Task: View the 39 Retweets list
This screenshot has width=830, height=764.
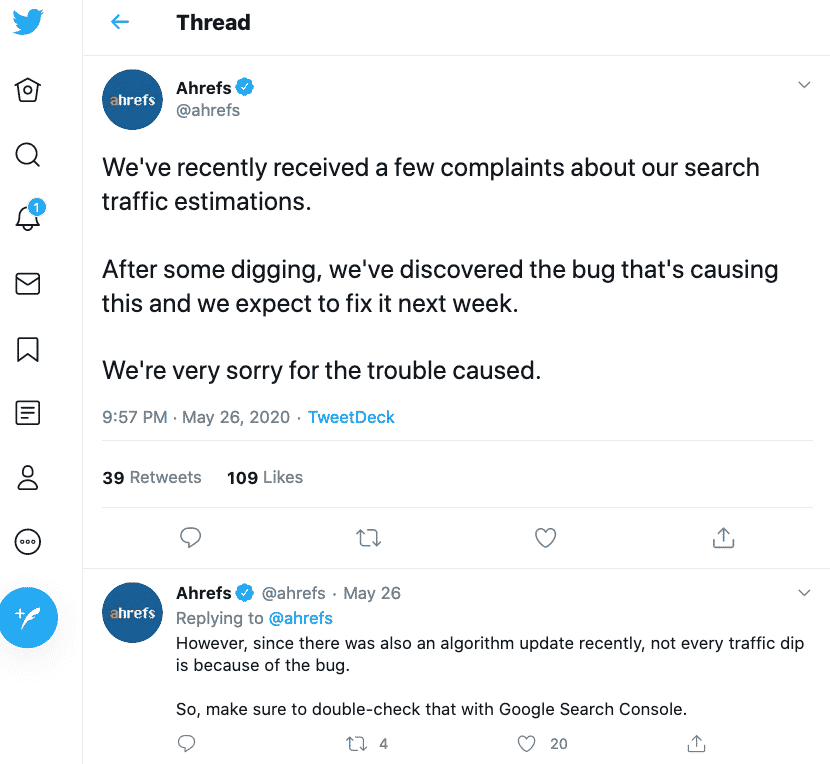Action: tap(152, 478)
